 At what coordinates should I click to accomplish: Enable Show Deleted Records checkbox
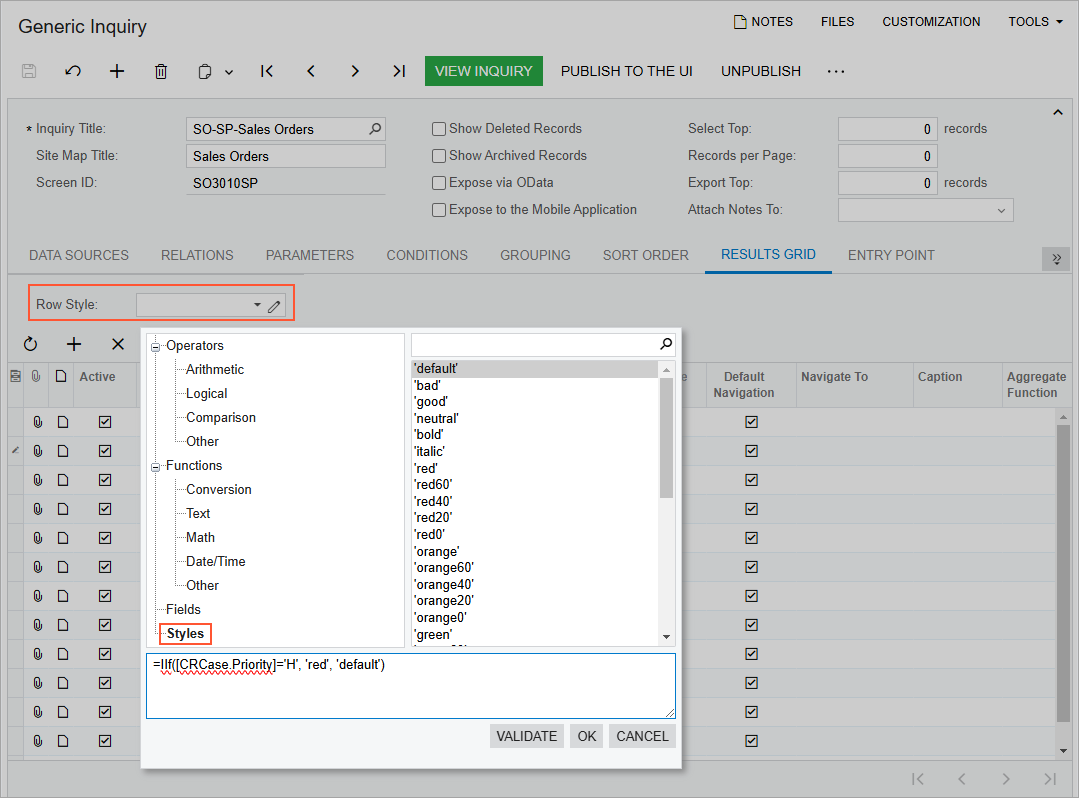439,129
